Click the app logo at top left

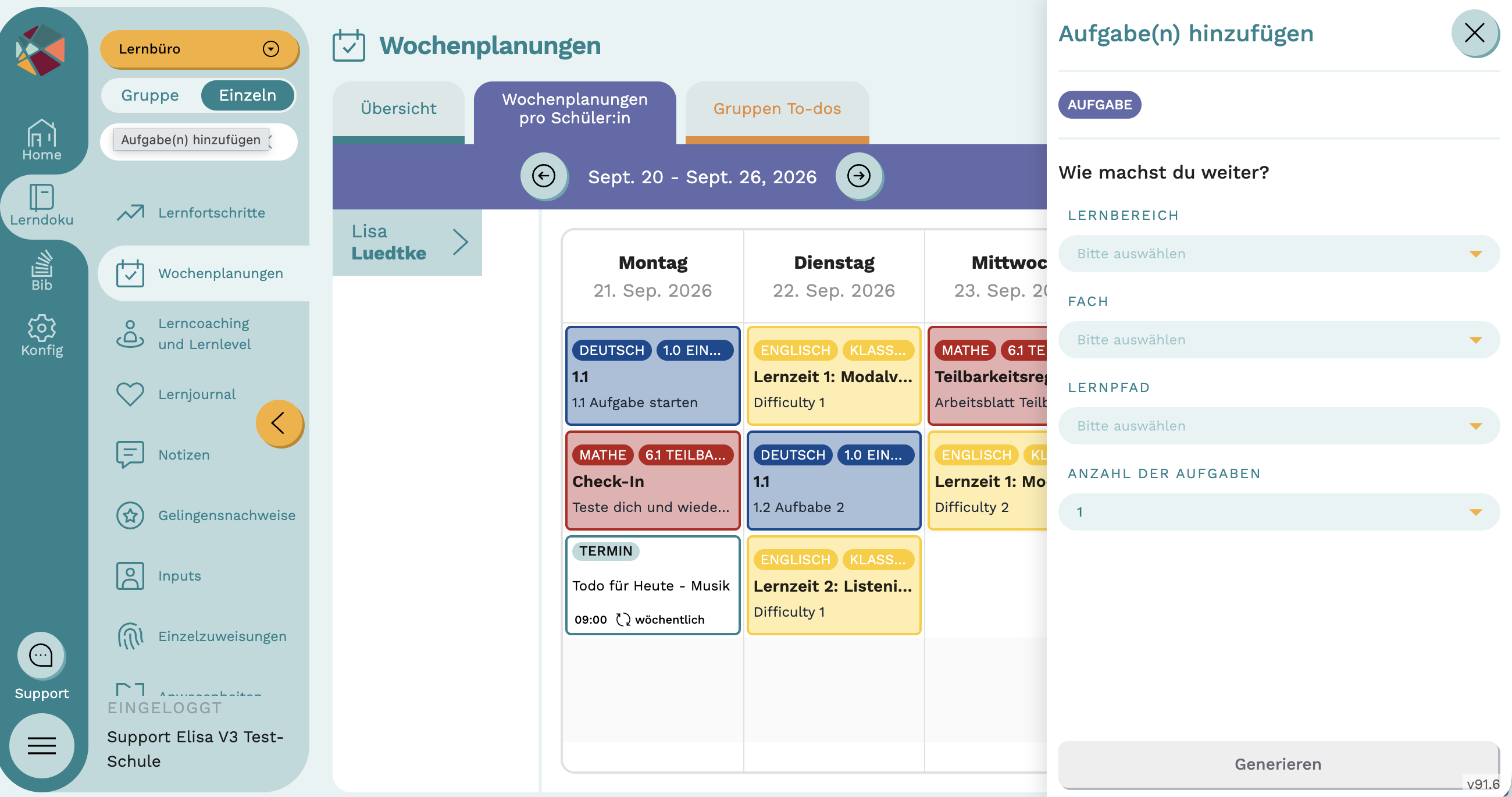coord(41,50)
